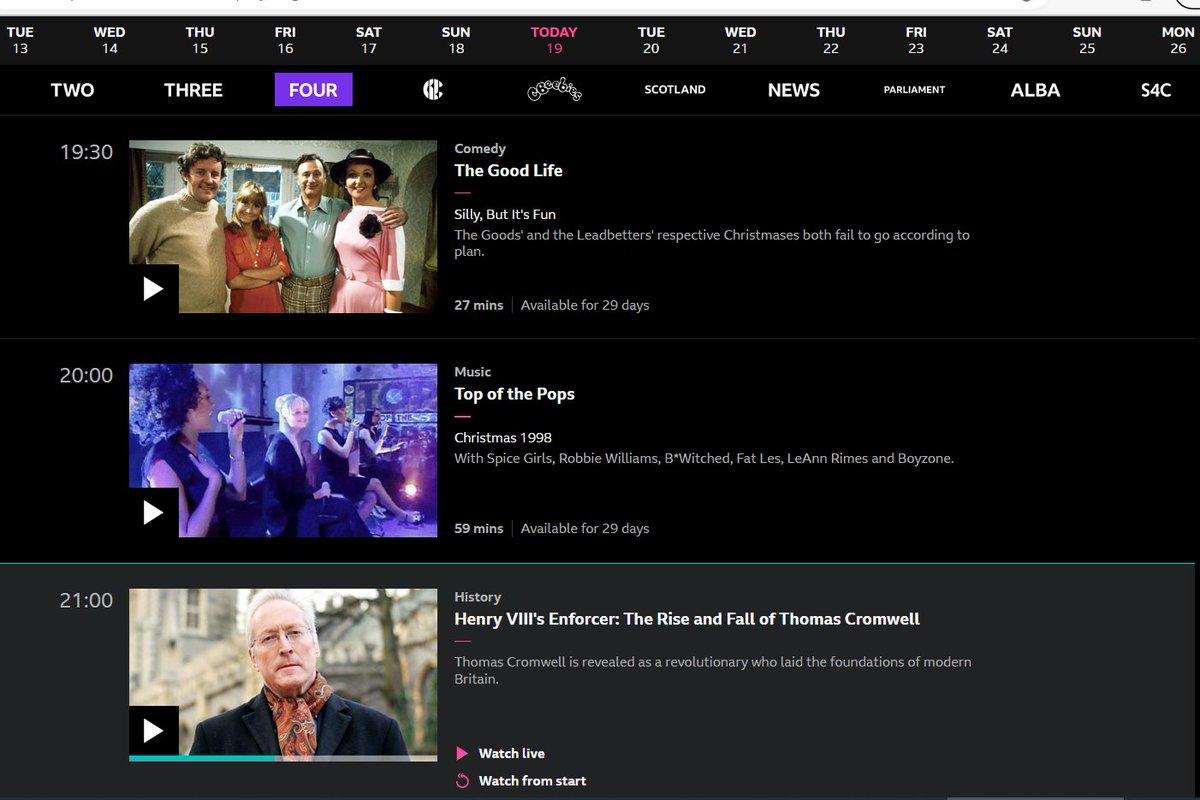The image size is (1200, 800).
Task: Click Top of the Pops 59 mins duration
Action: click(479, 528)
